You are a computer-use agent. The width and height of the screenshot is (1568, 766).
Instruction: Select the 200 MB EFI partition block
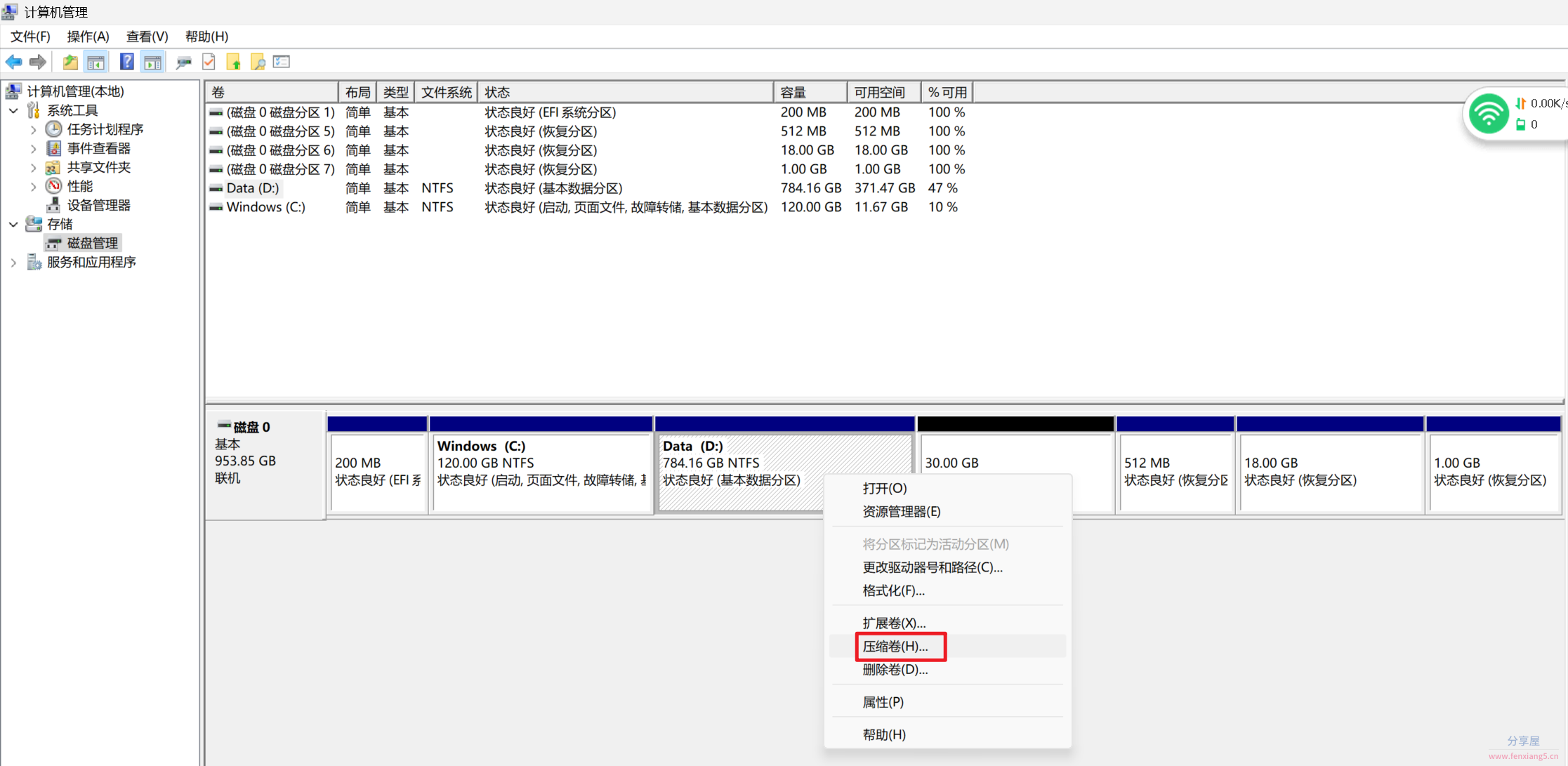pyautogui.click(x=378, y=465)
